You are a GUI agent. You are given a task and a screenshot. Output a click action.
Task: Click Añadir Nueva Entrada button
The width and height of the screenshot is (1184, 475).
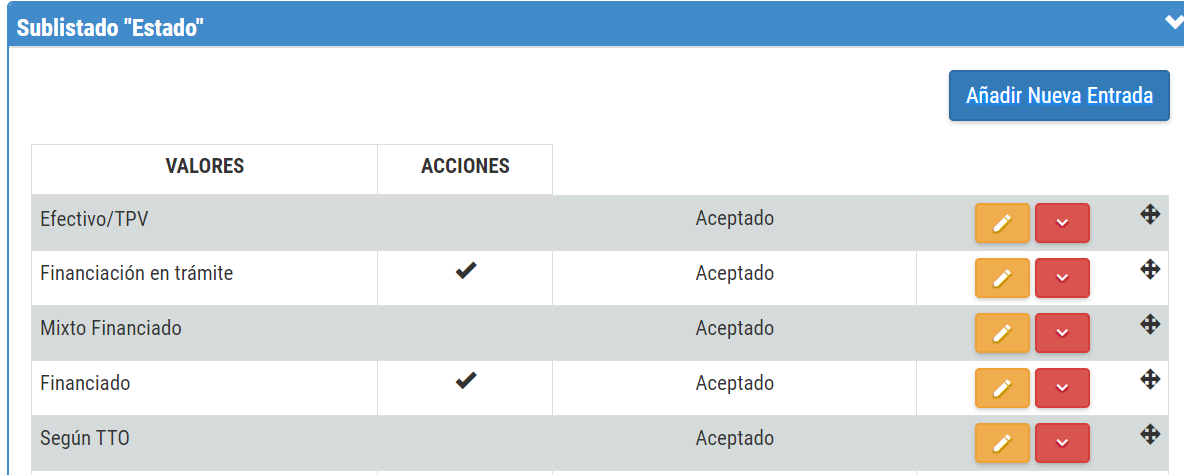click(1059, 96)
